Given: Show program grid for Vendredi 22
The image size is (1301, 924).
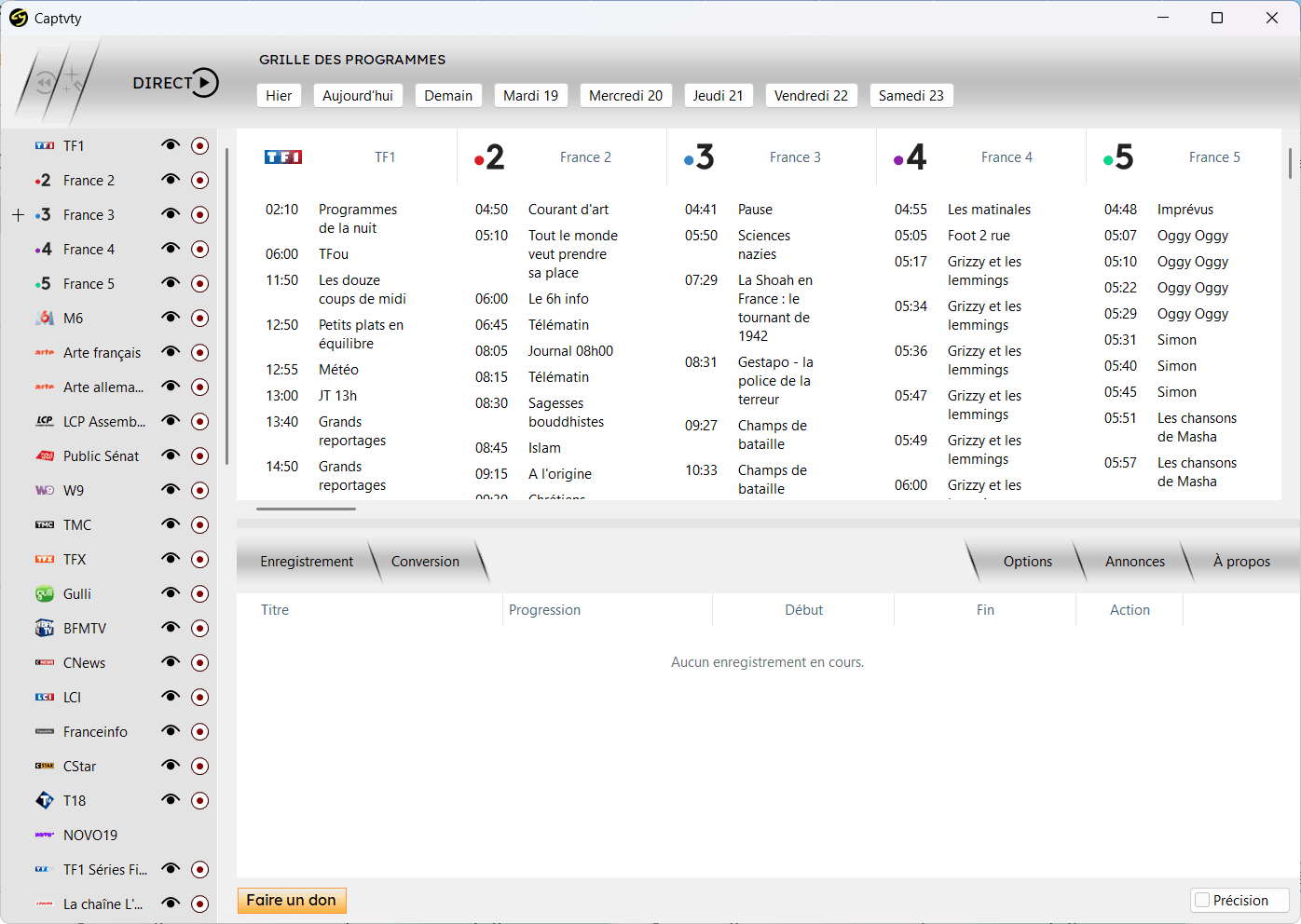Looking at the screenshot, I should pyautogui.click(x=812, y=95).
